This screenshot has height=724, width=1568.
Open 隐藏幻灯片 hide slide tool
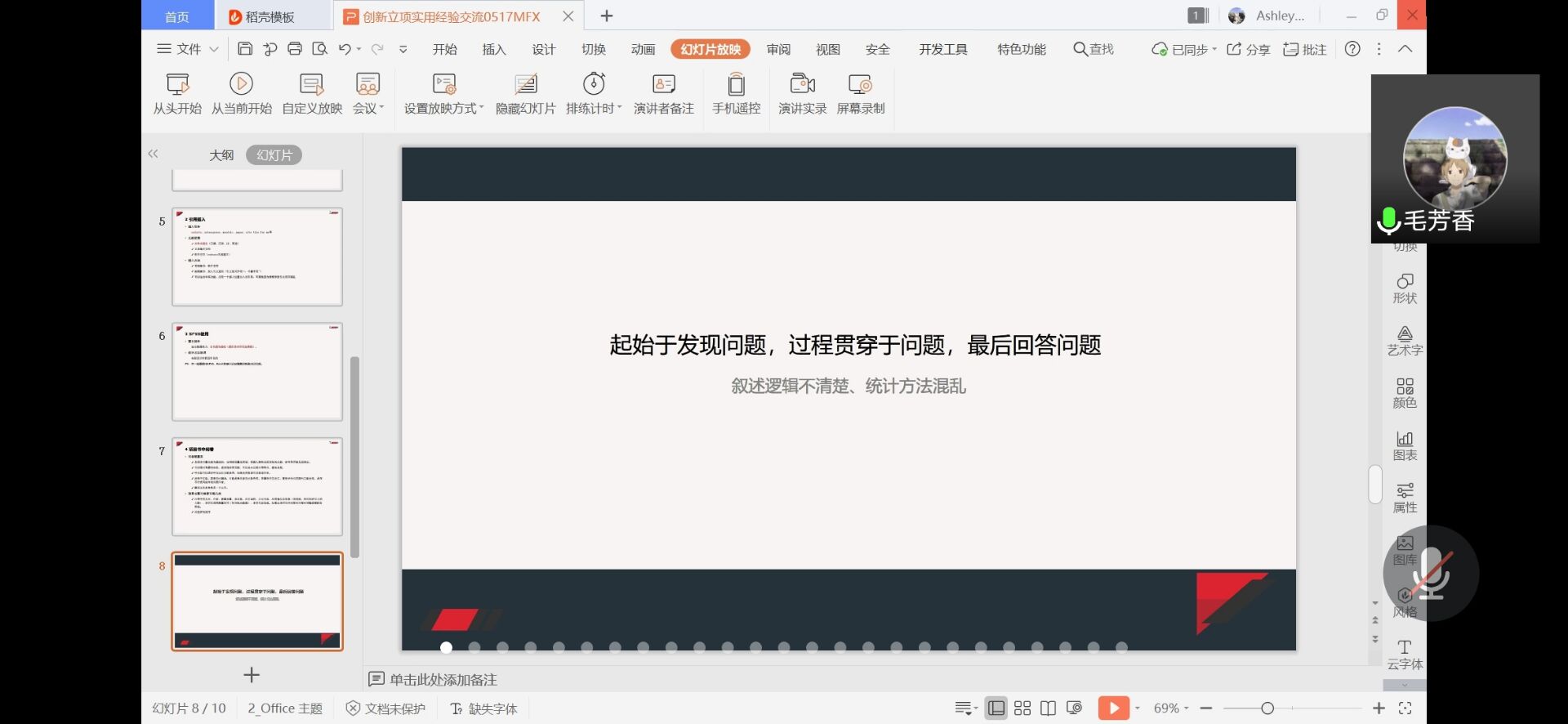click(525, 84)
